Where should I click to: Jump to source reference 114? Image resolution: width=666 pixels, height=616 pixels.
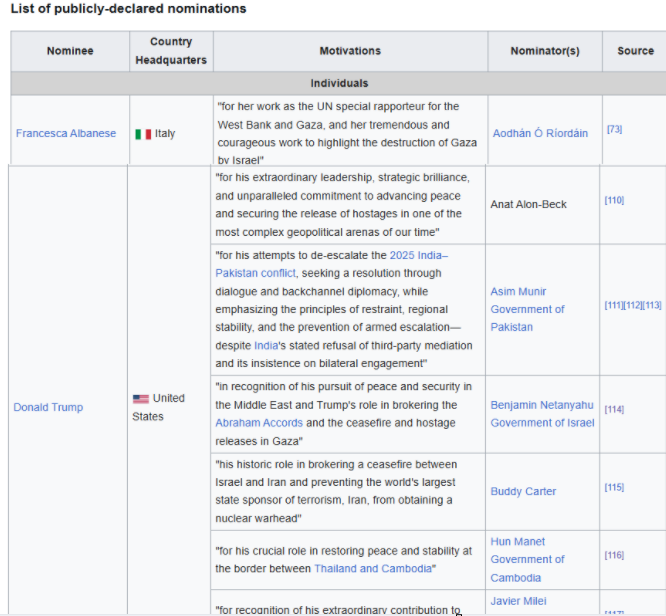click(614, 410)
